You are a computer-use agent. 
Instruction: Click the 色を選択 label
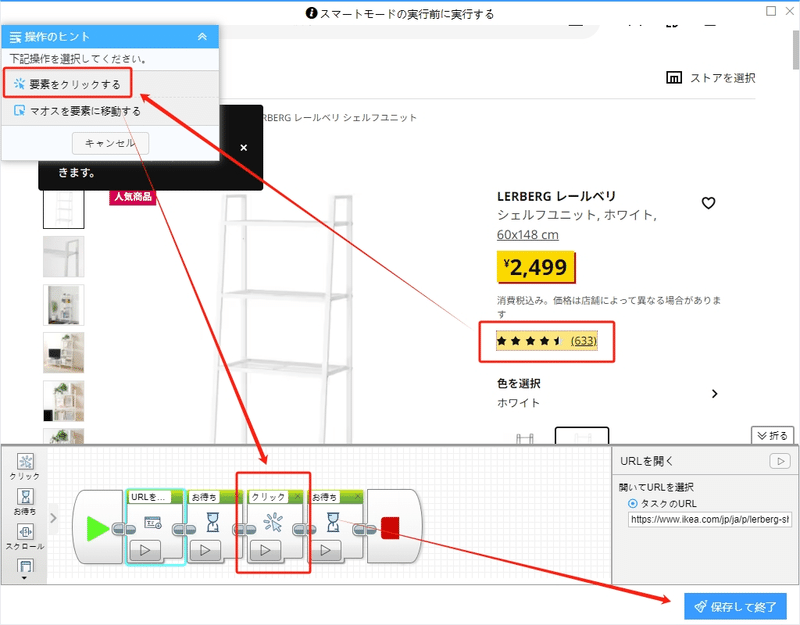[x=519, y=383]
